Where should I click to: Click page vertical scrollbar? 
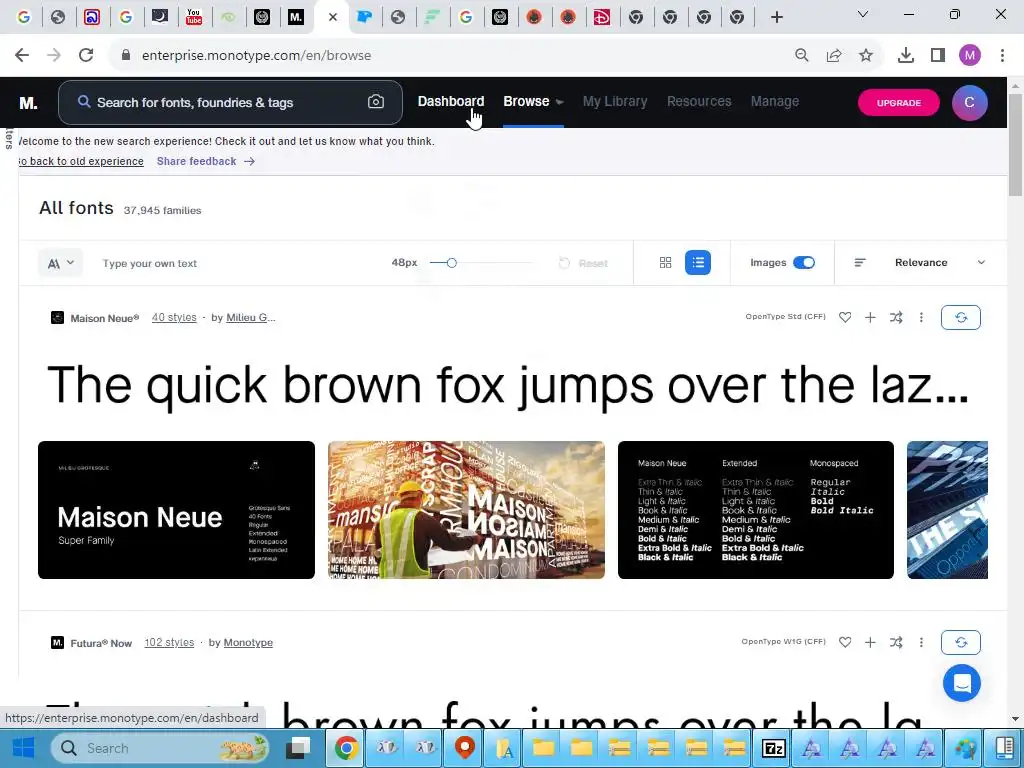(x=1016, y=144)
